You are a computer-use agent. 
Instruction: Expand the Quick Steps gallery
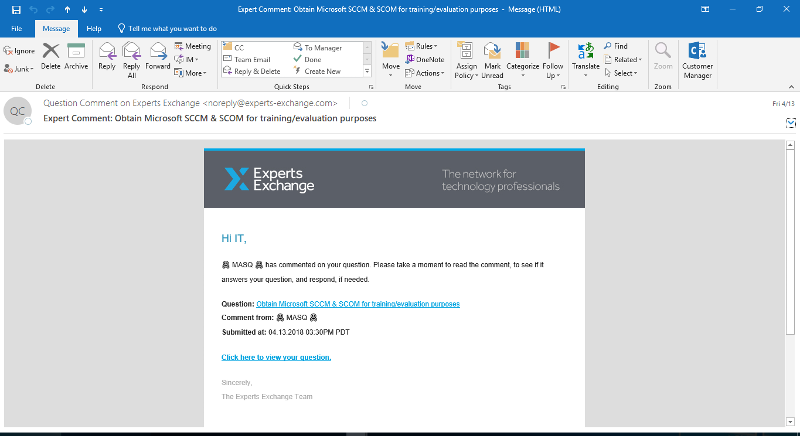coord(367,71)
